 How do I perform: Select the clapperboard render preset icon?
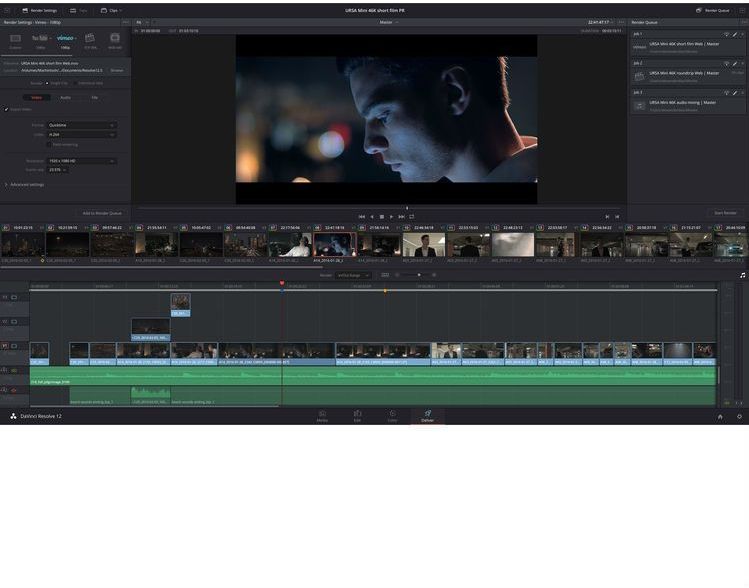tap(90, 40)
